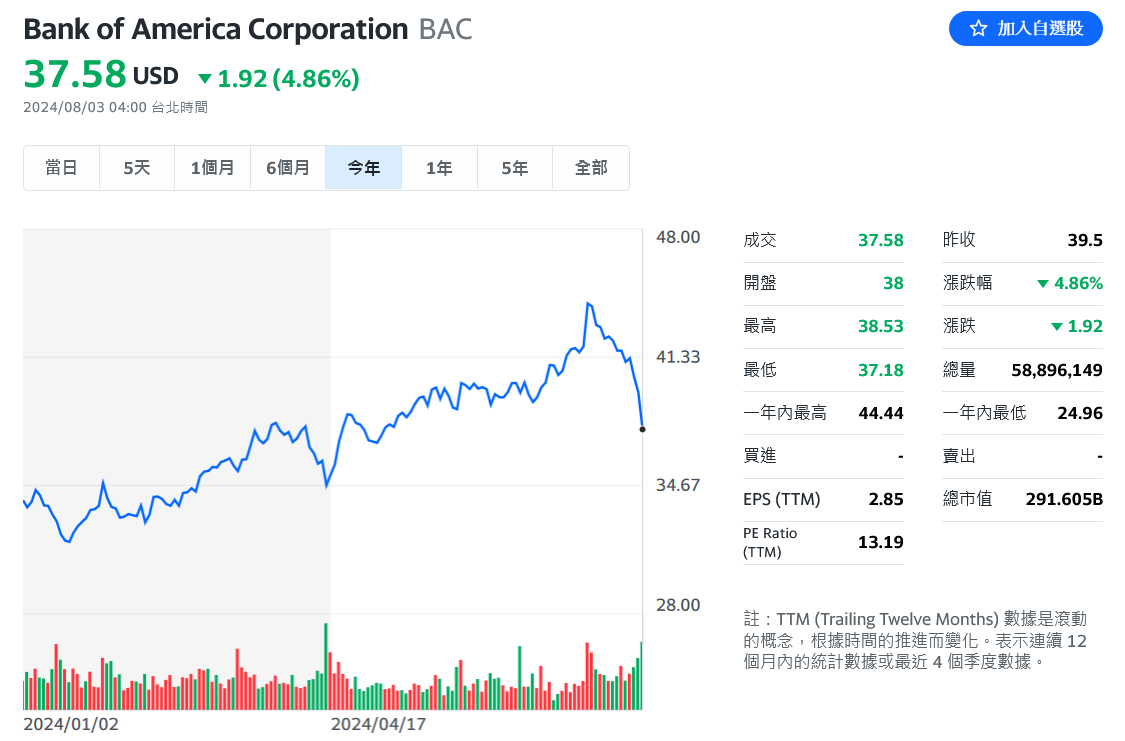Click the tallest green volume bar
Viewport: 1125px width, 741px height.
pyautogui.click(x=326, y=666)
